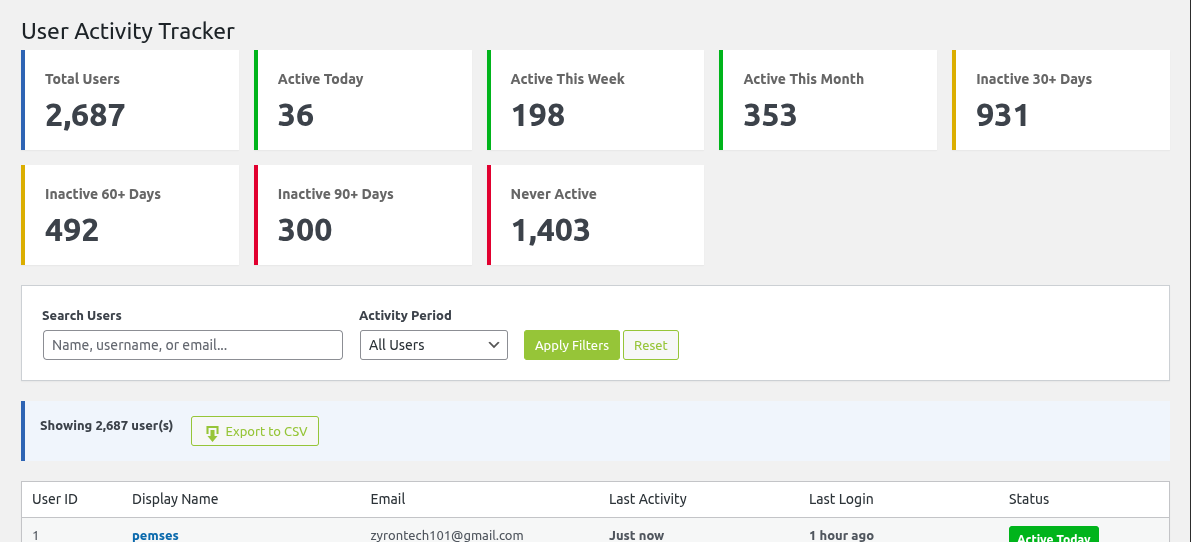Viewport: 1191px width, 542px height.
Task: Click the Just now last activity cell
Action: click(x=637, y=535)
